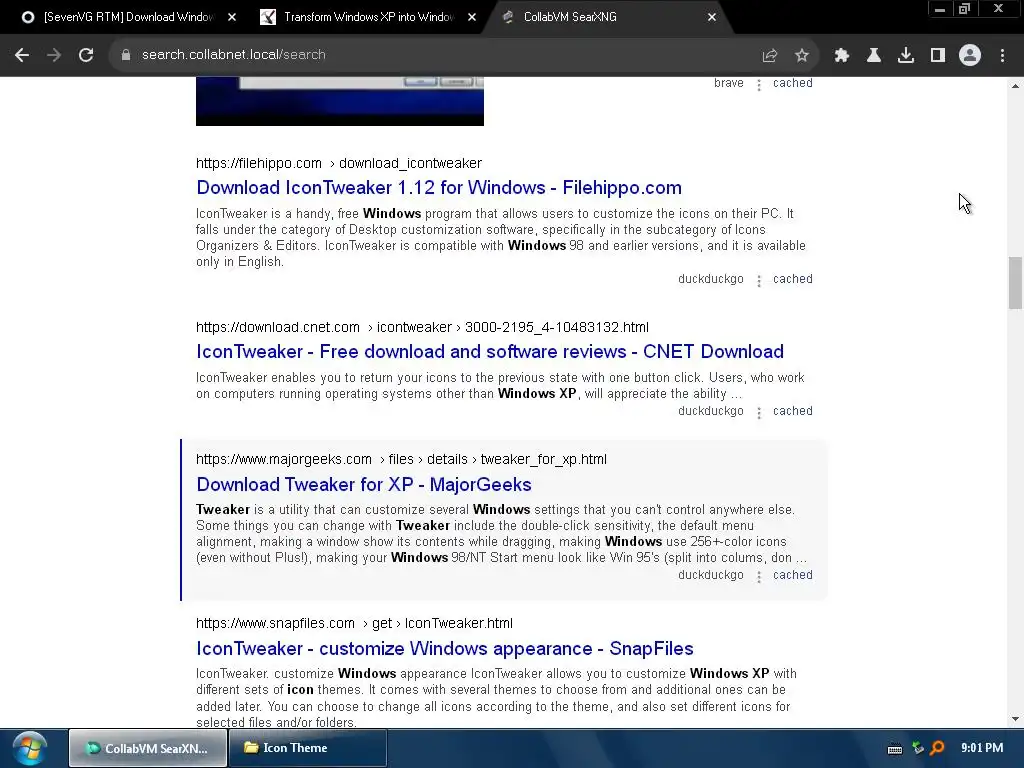Click the scrollbar down arrow
Image resolution: width=1024 pixels, height=768 pixels.
click(1015, 719)
